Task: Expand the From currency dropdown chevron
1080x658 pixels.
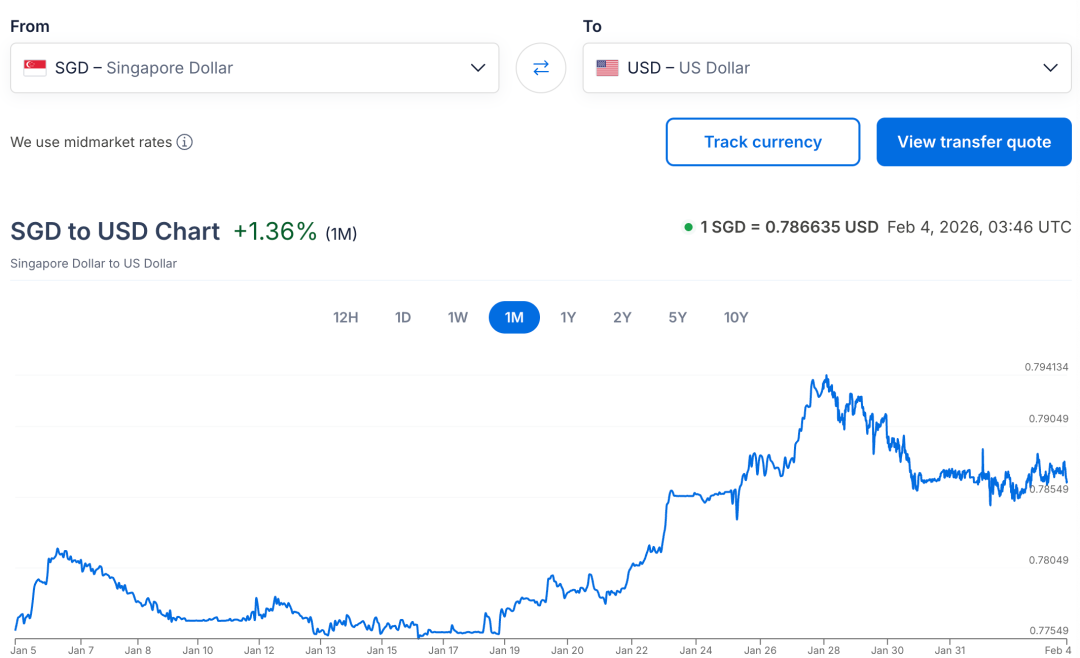Action: [x=477, y=68]
